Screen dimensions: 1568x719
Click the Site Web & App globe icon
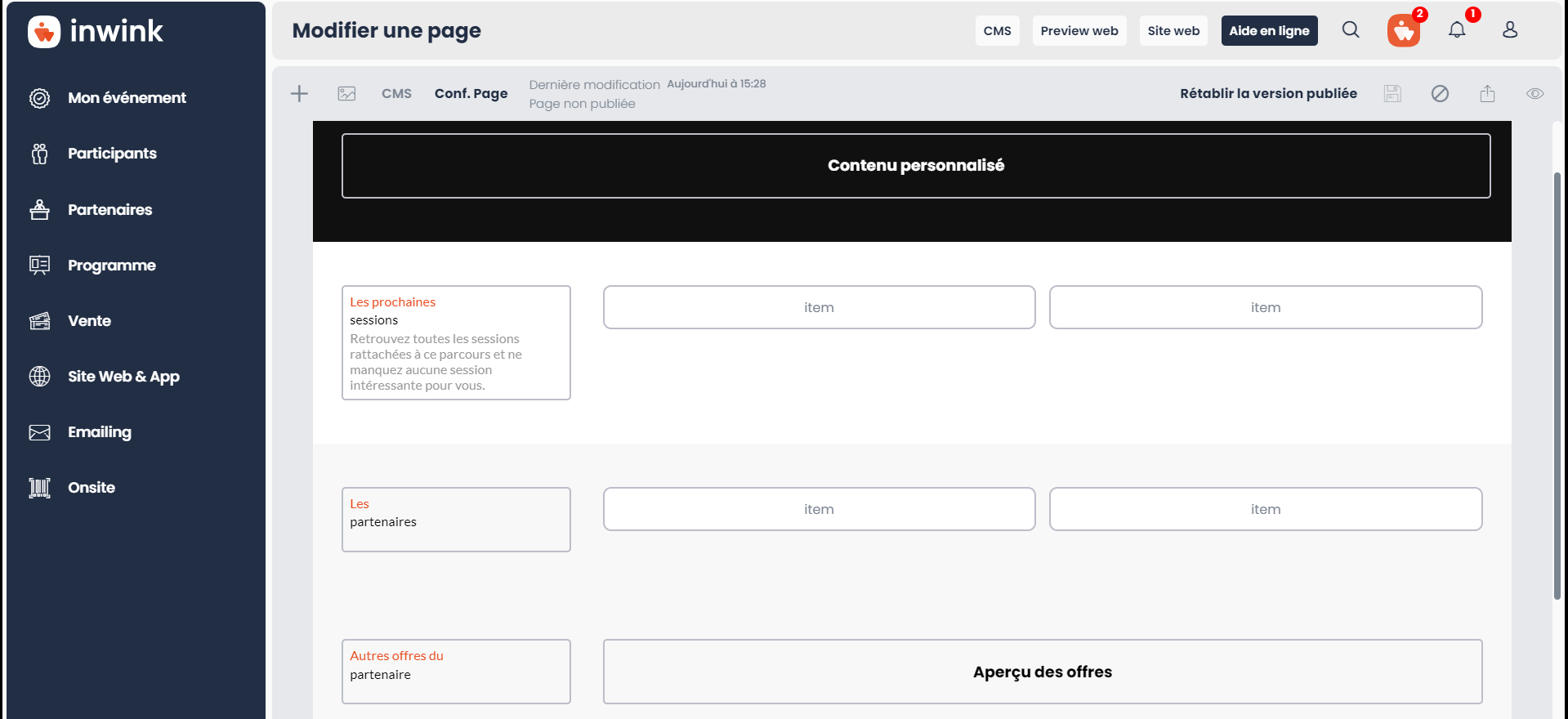click(39, 377)
